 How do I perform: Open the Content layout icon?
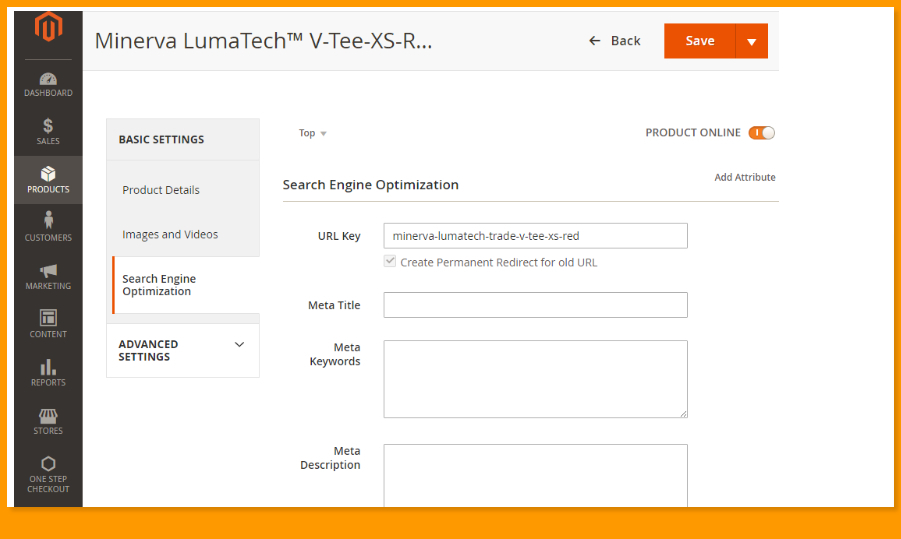pos(48,318)
